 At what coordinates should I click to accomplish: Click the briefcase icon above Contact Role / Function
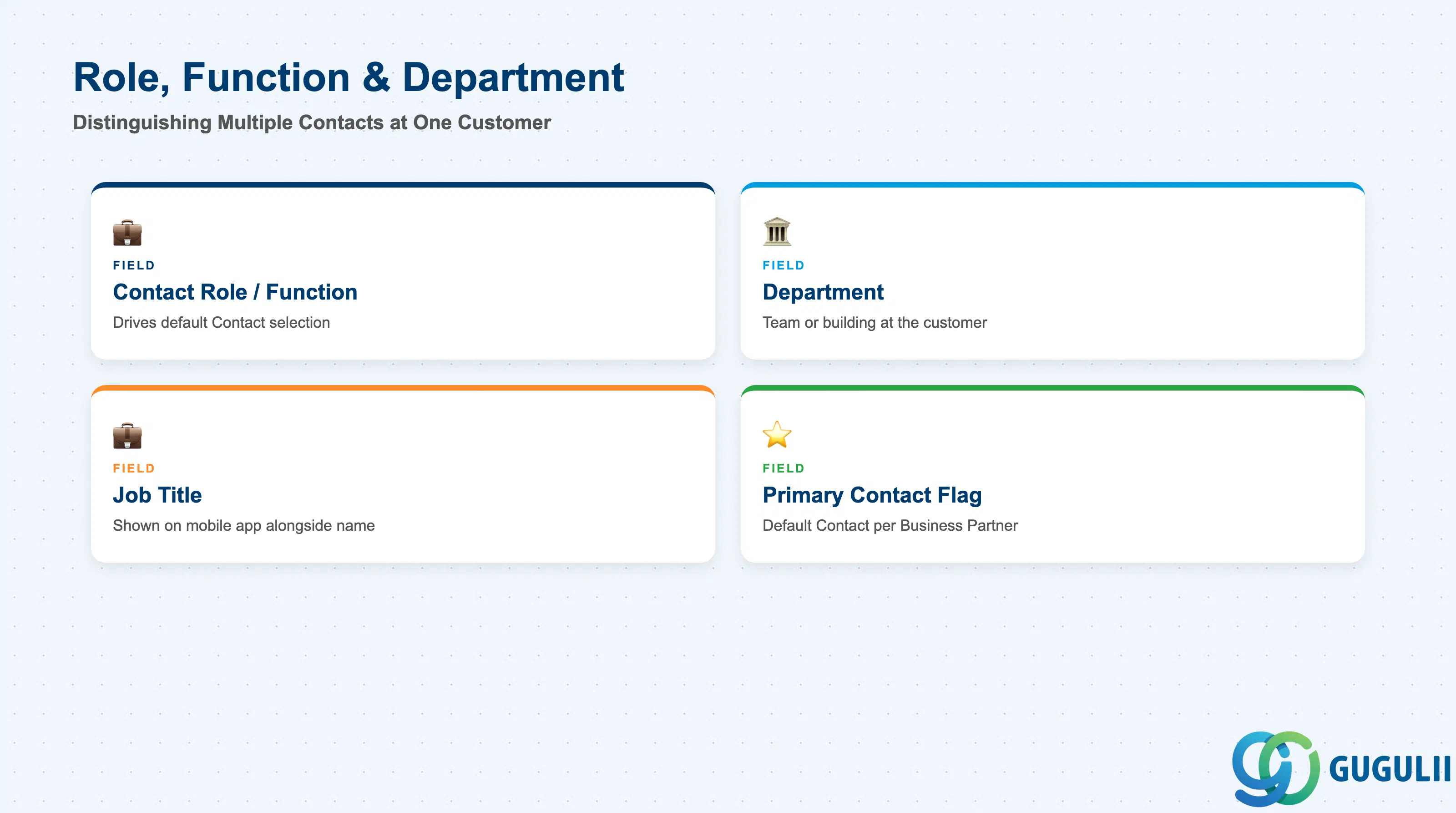tap(127, 232)
